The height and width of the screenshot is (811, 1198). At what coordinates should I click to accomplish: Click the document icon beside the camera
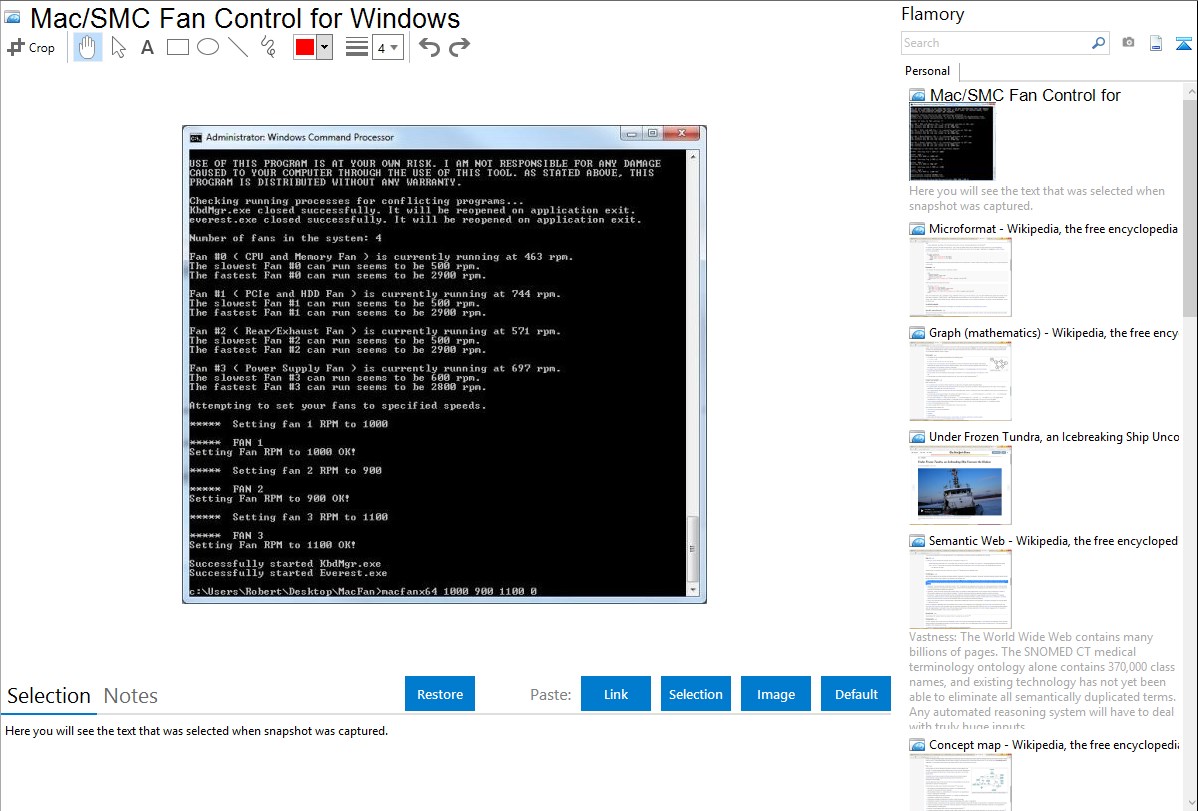pyautogui.click(x=1156, y=43)
